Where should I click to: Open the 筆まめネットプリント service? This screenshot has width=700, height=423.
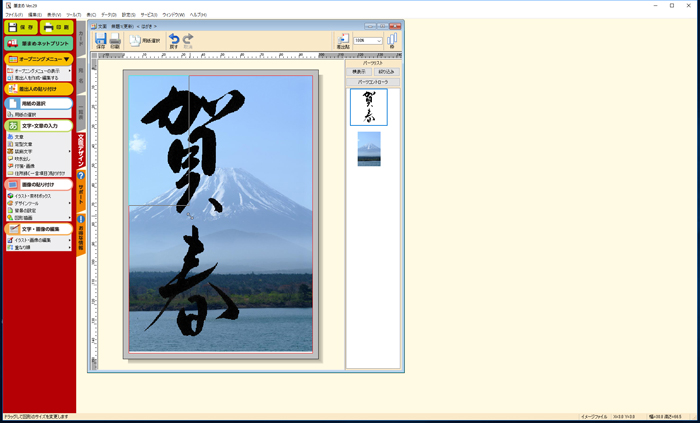tap(38, 44)
